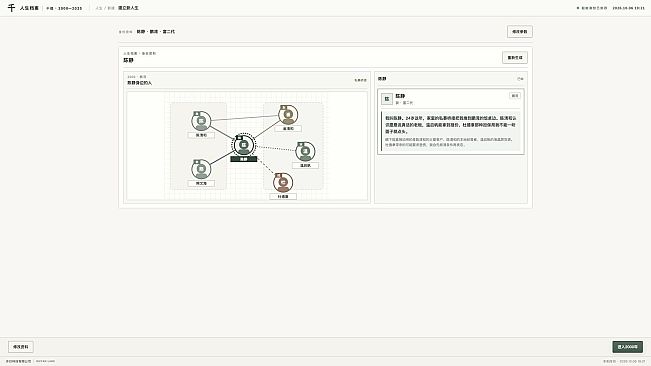This screenshot has height=366, width=651.
Task: Click the line linking upper-left and tan nodes
Action: 245,118
